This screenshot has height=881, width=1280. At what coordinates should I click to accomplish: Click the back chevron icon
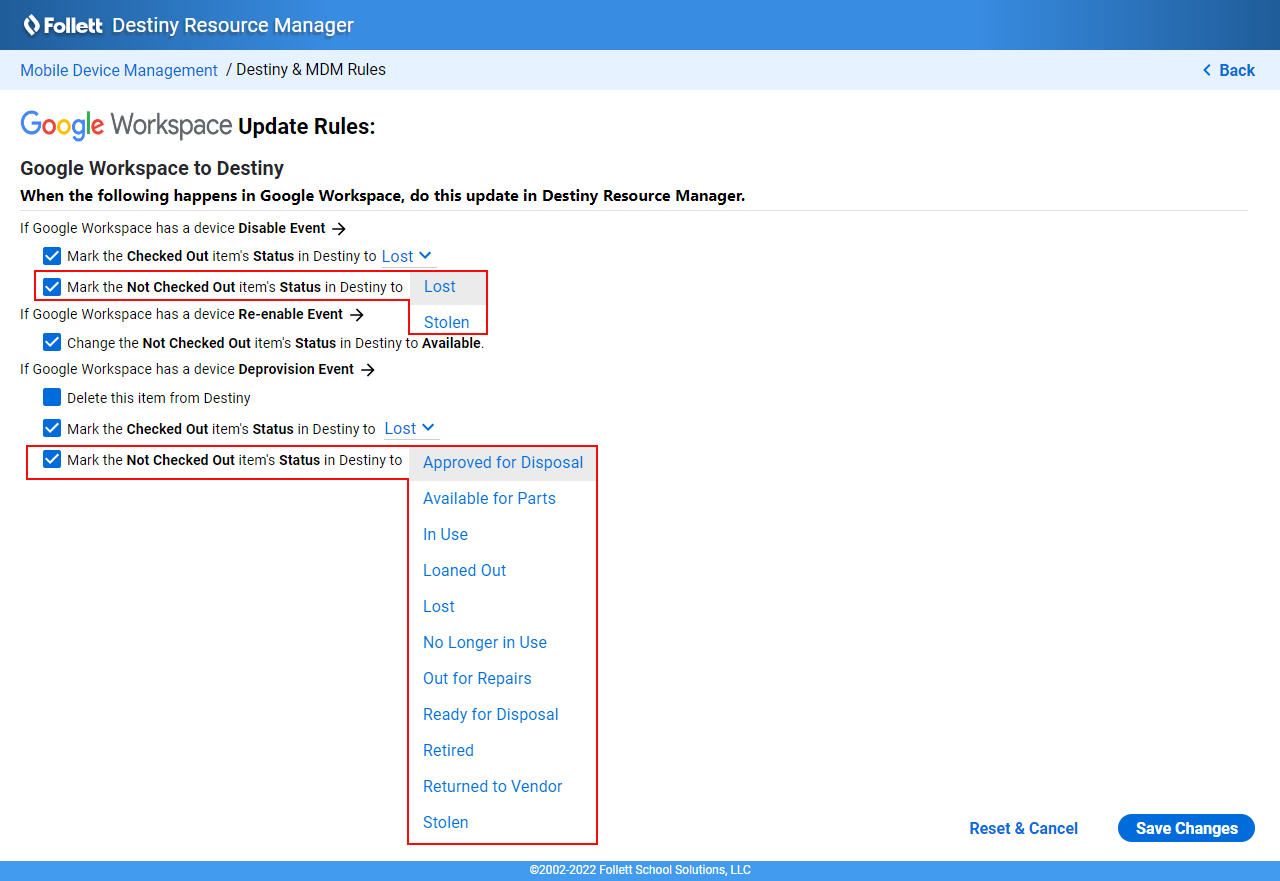pyautogui.click(x=1207, y=70)
